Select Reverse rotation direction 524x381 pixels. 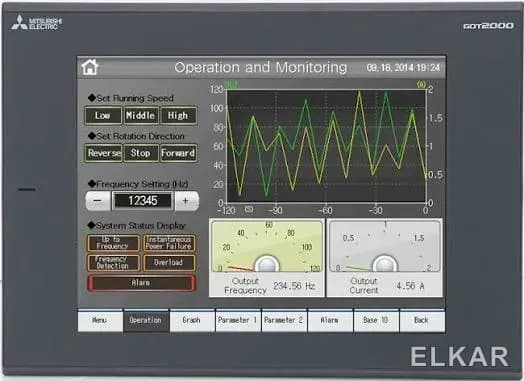tap(104, 153)
